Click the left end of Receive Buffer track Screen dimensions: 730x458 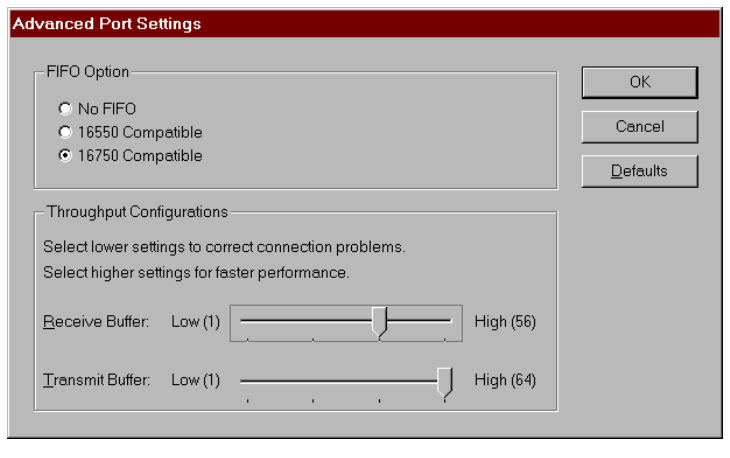[243, 321]
